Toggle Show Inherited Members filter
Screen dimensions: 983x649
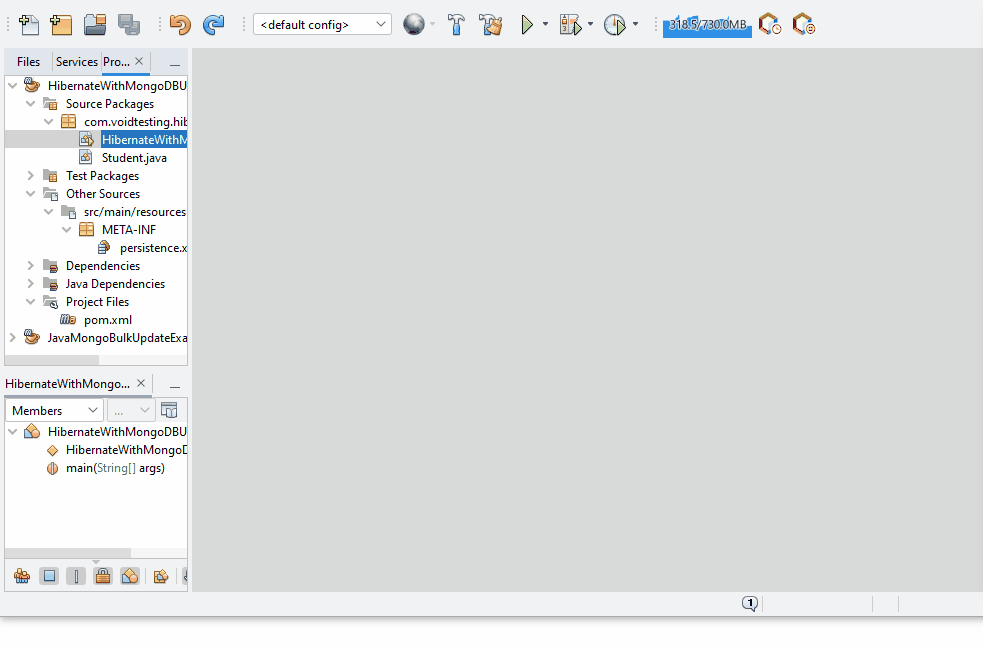coord(22,576)
